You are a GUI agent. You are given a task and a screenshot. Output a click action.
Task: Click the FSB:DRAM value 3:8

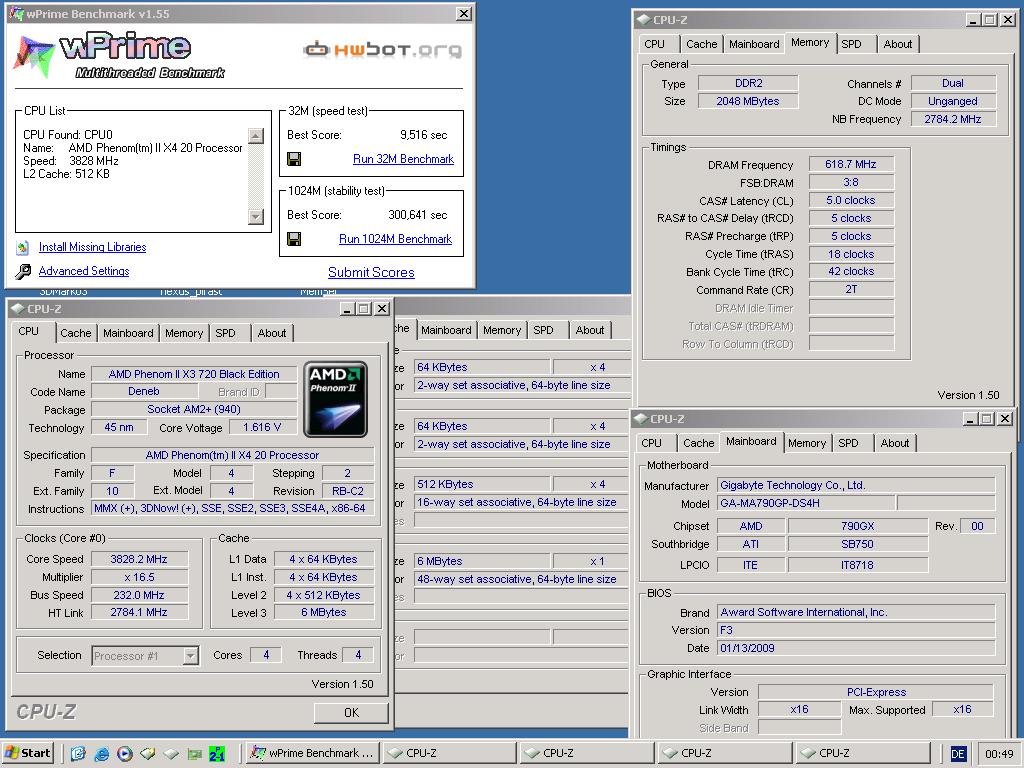coord(851,182)
